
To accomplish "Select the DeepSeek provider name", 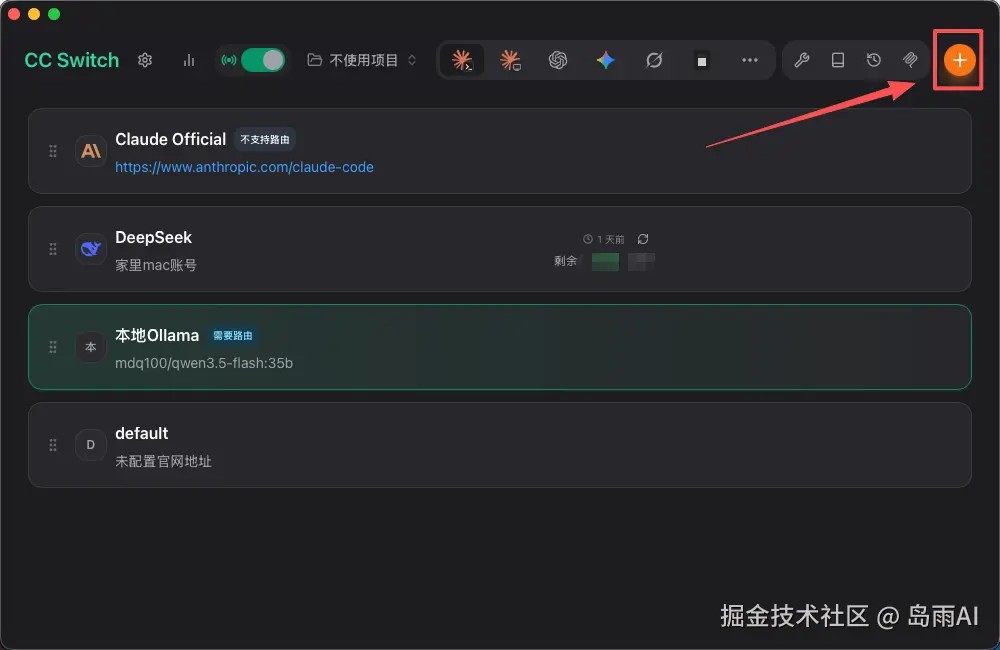I will [153, 237].
